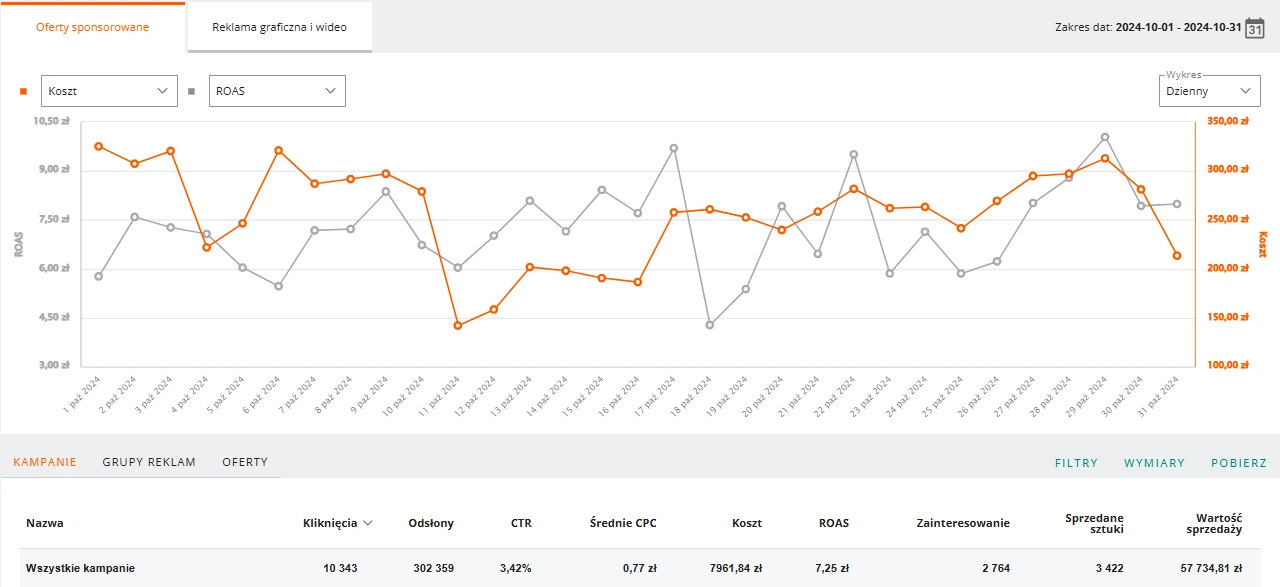The height and width of the screenshot is (587, 1280).
Task: Select the KAMPANIE tab
Action: coord(45,462)
